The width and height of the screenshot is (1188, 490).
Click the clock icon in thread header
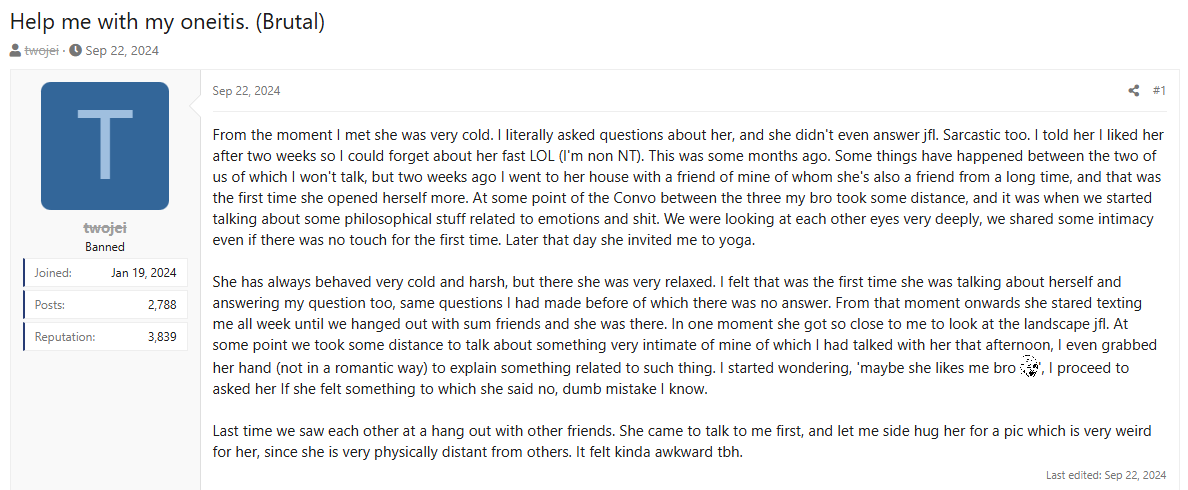tap(76, 51)
